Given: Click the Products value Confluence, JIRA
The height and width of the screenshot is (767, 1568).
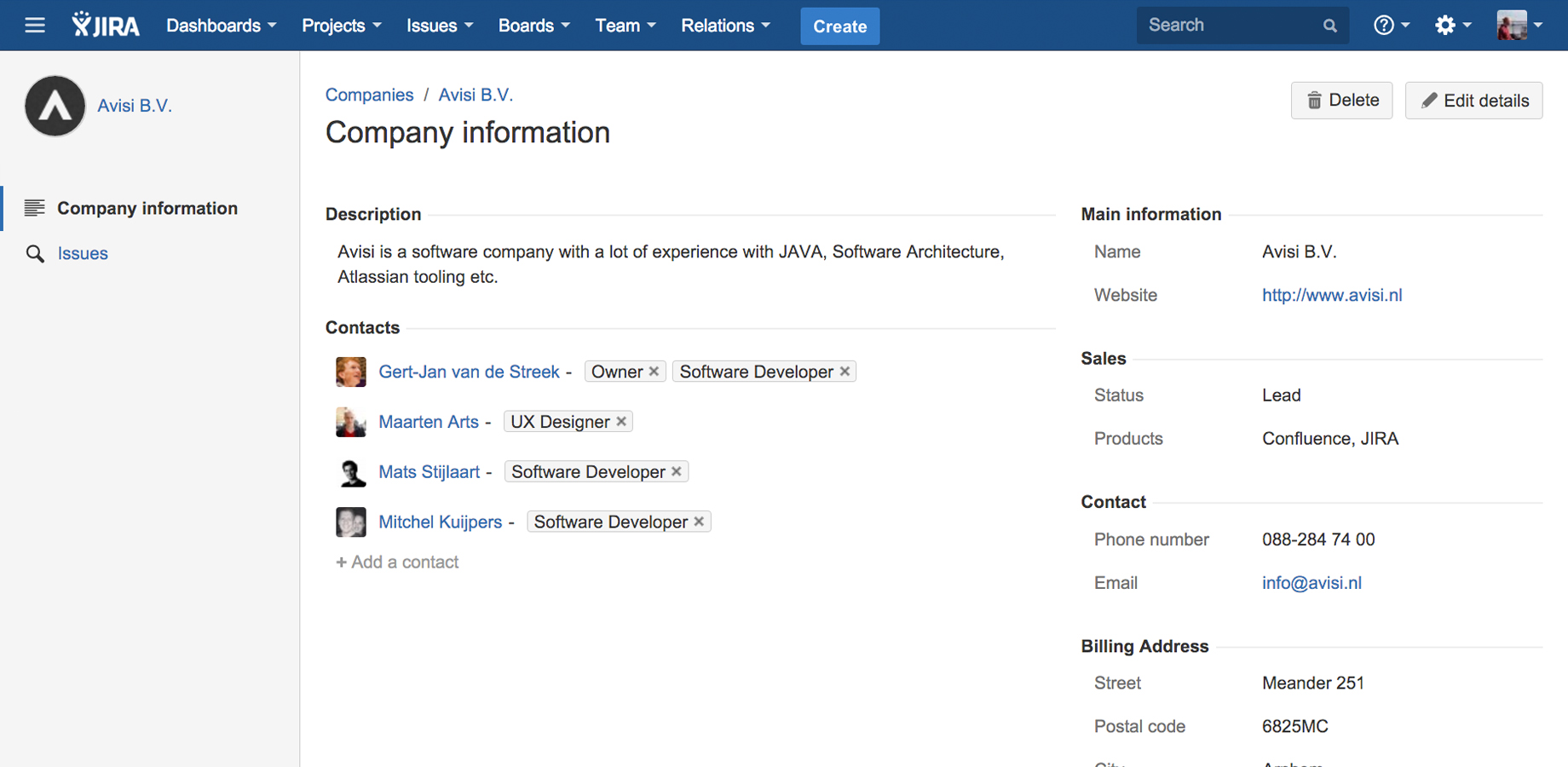Looking at the screenshot, I should point(1330,439).
